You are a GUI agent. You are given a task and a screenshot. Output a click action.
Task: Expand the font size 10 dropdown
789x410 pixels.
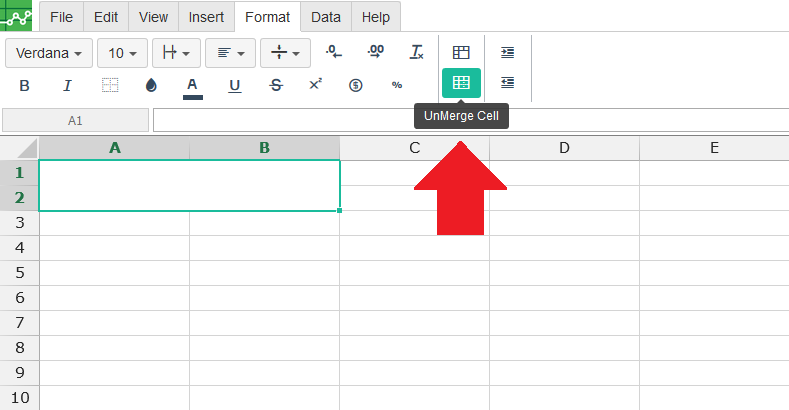pyautogui.click(x=122, y=52)
